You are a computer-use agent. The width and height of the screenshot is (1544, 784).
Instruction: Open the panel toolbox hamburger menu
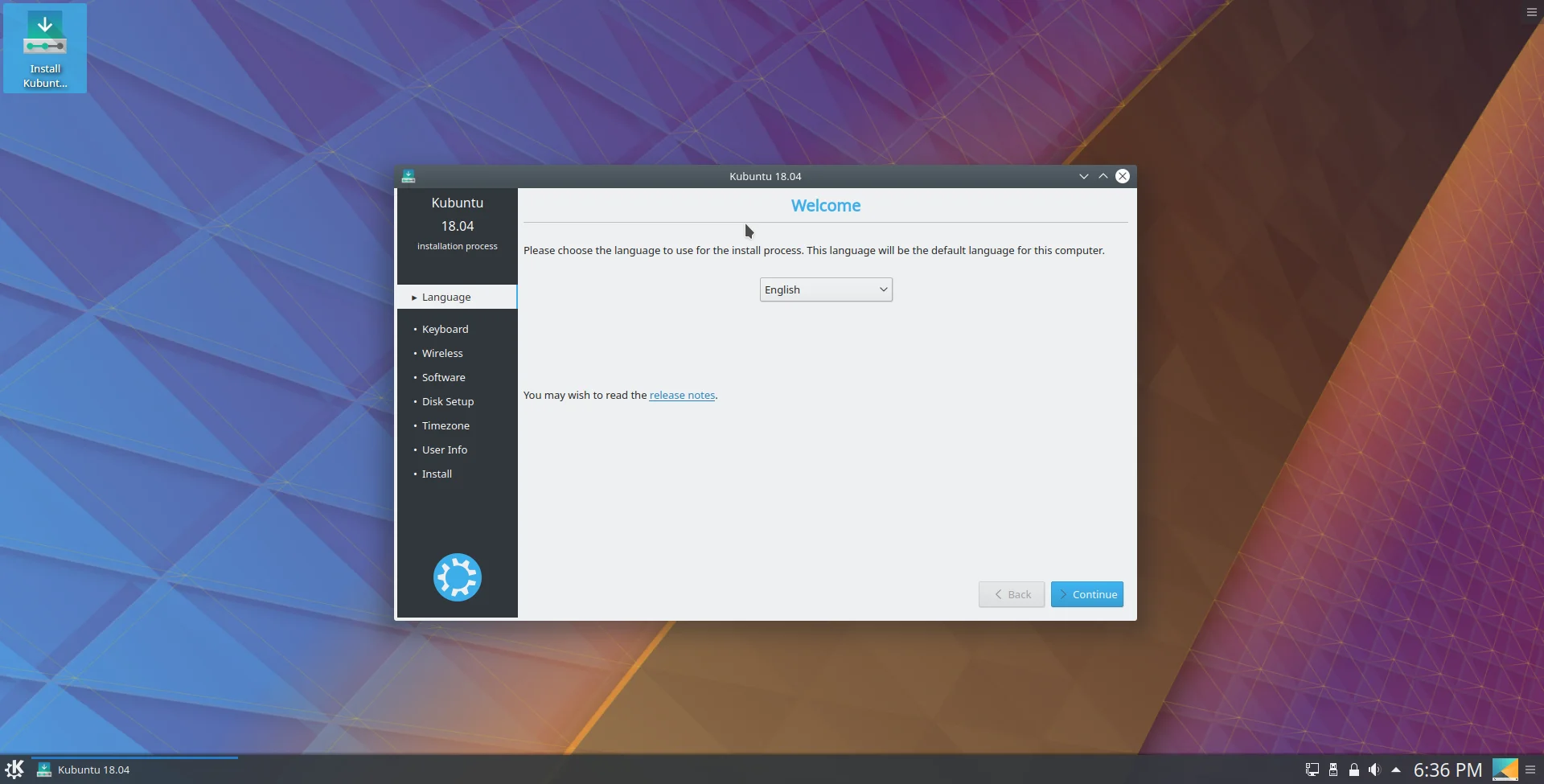1531,770
